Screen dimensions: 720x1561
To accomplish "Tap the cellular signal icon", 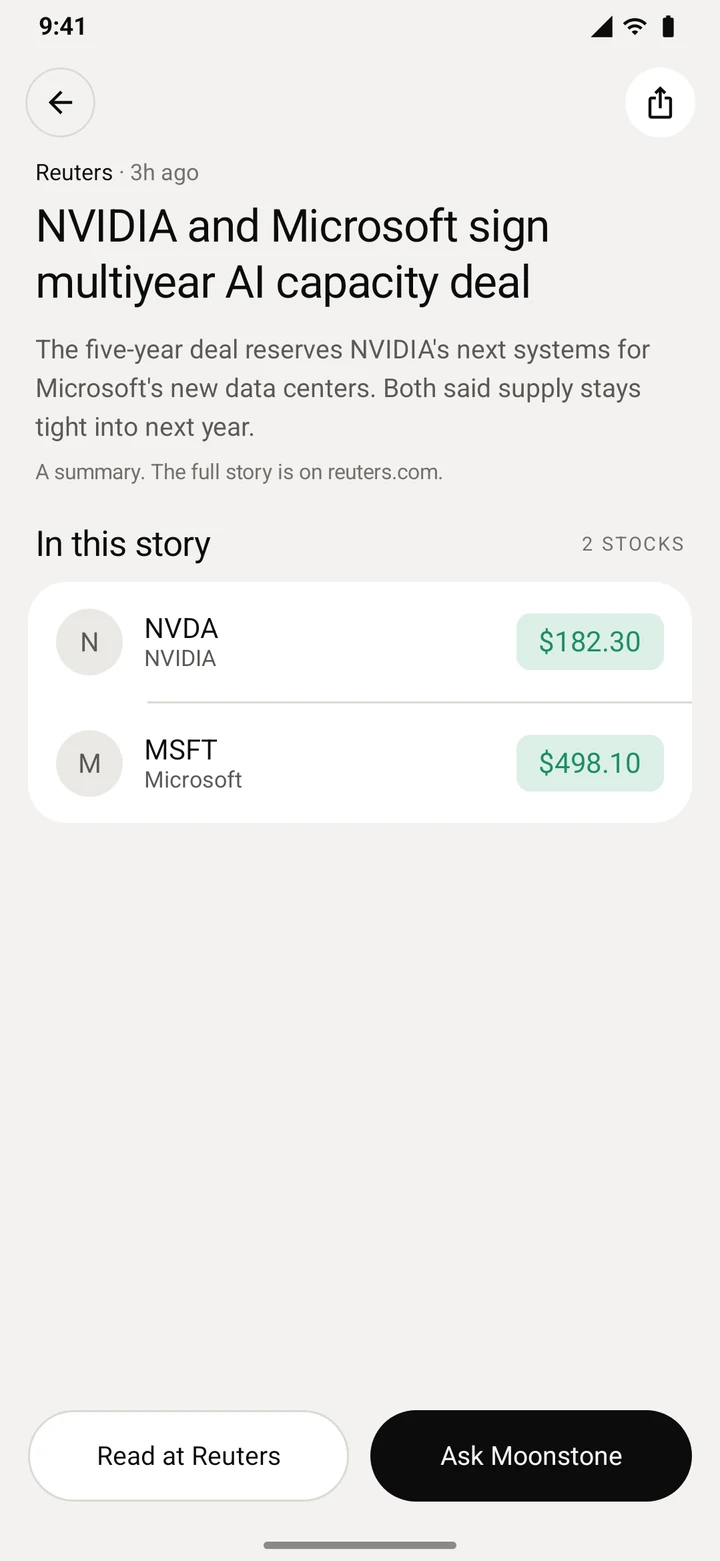I will 601,26.
